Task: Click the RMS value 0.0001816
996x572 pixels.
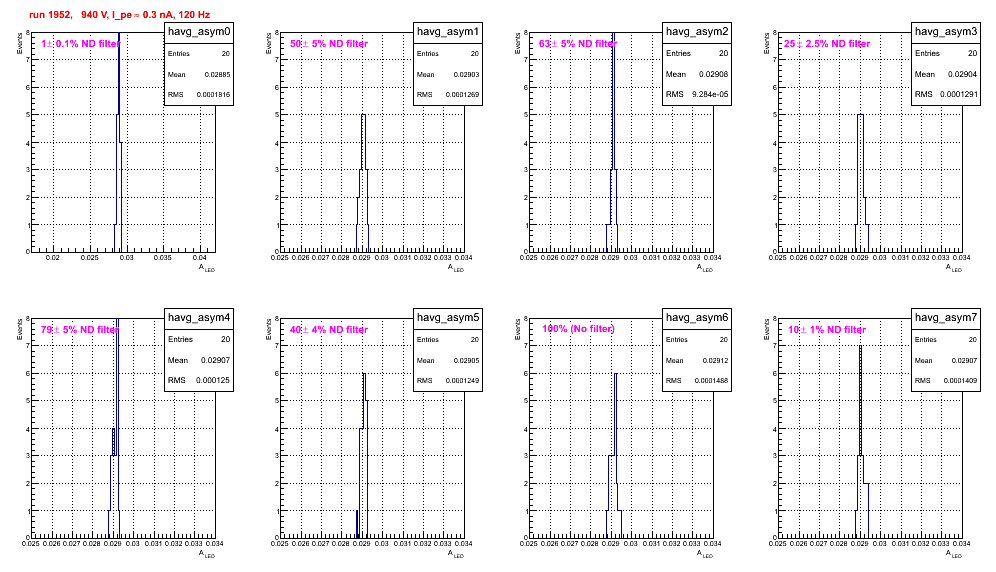Action: click(x=213, y=95)
